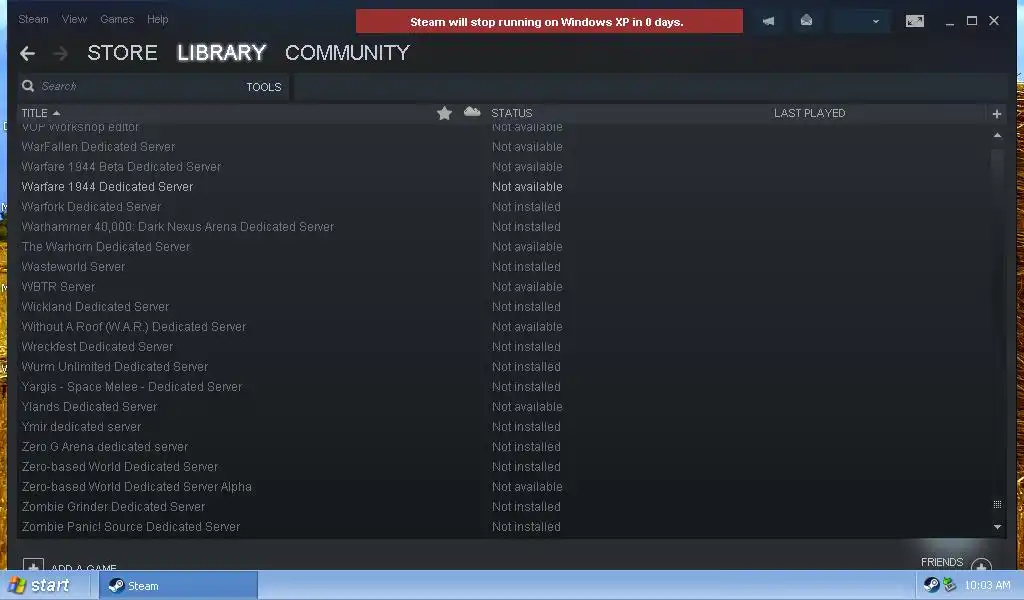
Task: Click the search magnifier icon
Action: pos(28,86)
